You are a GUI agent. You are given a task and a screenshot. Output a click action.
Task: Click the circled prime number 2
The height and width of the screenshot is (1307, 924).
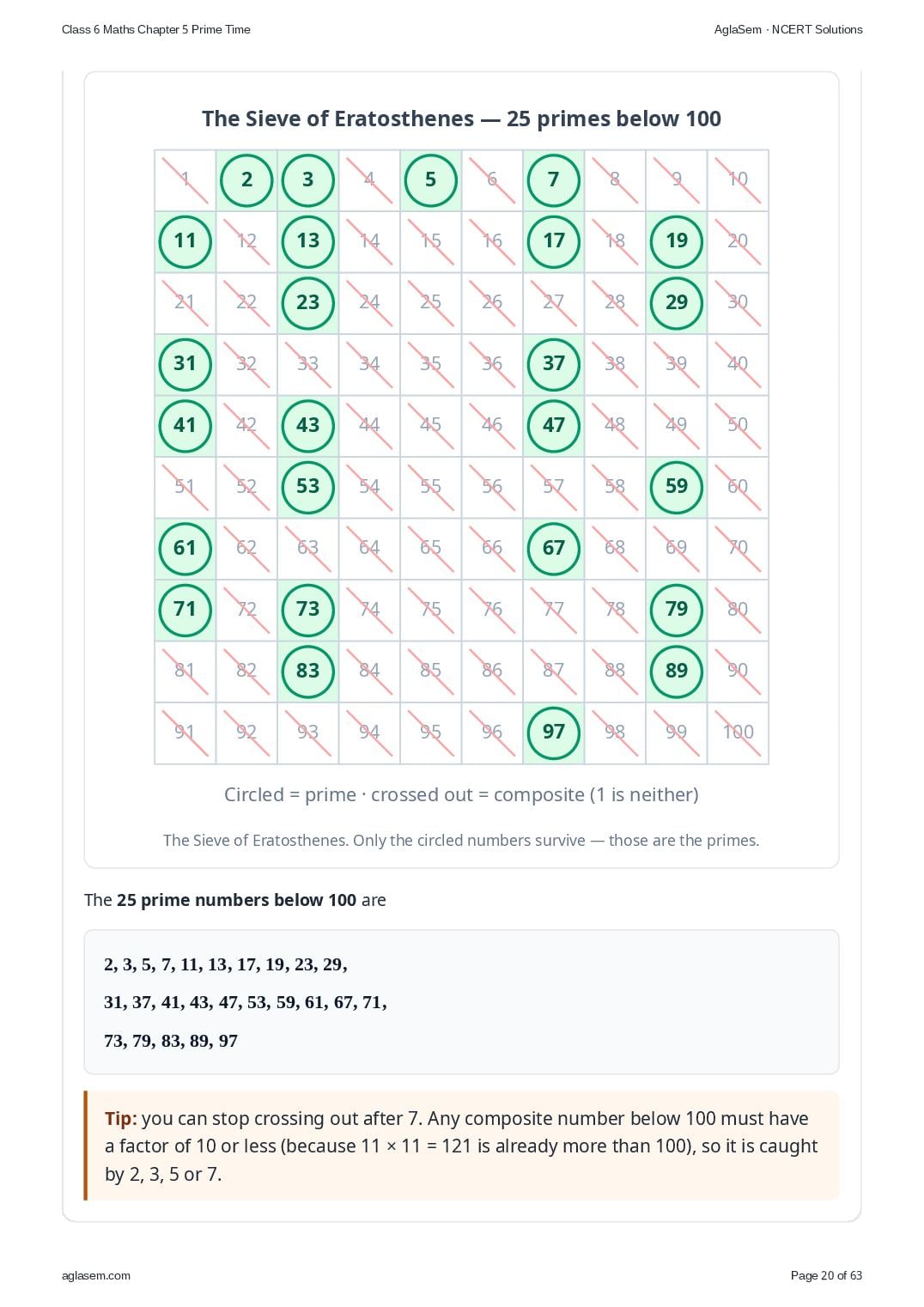246,179
